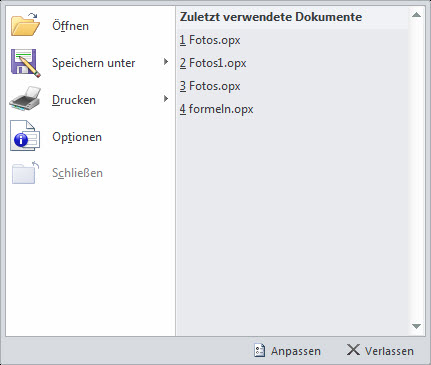431x365 pixels.
Task: Click the open folder icon beside Öffnen
Action: click(25, 25)
